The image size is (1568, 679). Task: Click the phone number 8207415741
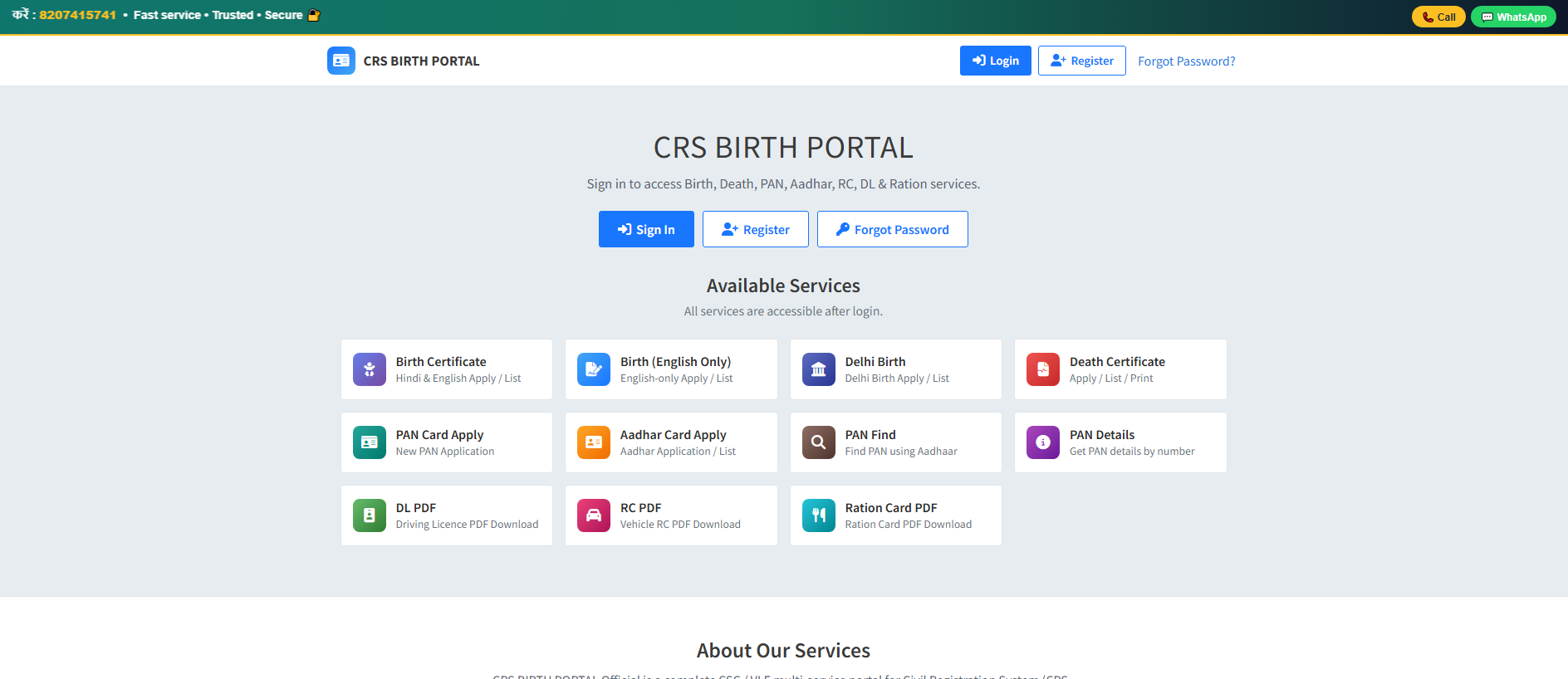point(78,15)
